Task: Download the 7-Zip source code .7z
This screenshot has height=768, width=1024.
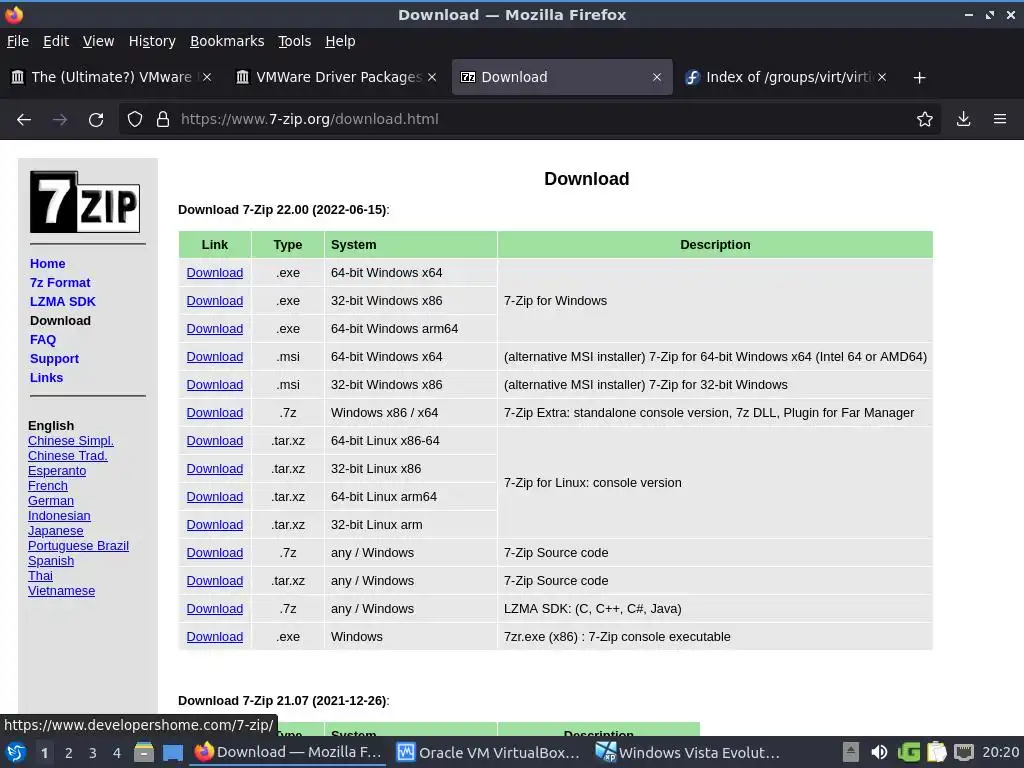Action: point(215,553)
